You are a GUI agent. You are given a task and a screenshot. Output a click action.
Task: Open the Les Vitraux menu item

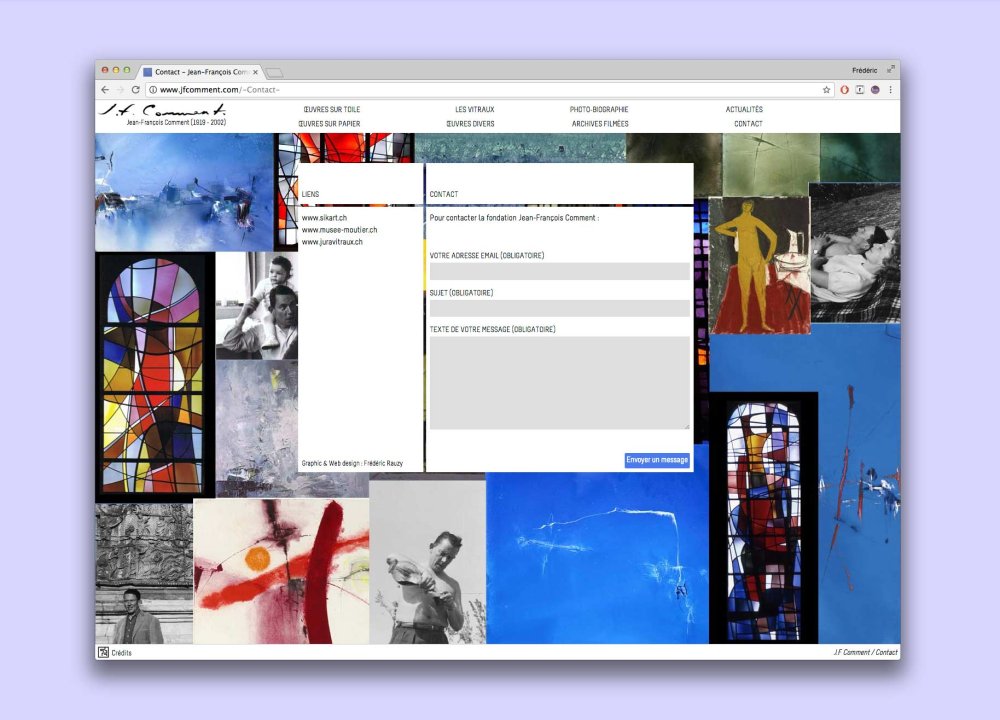474,110
